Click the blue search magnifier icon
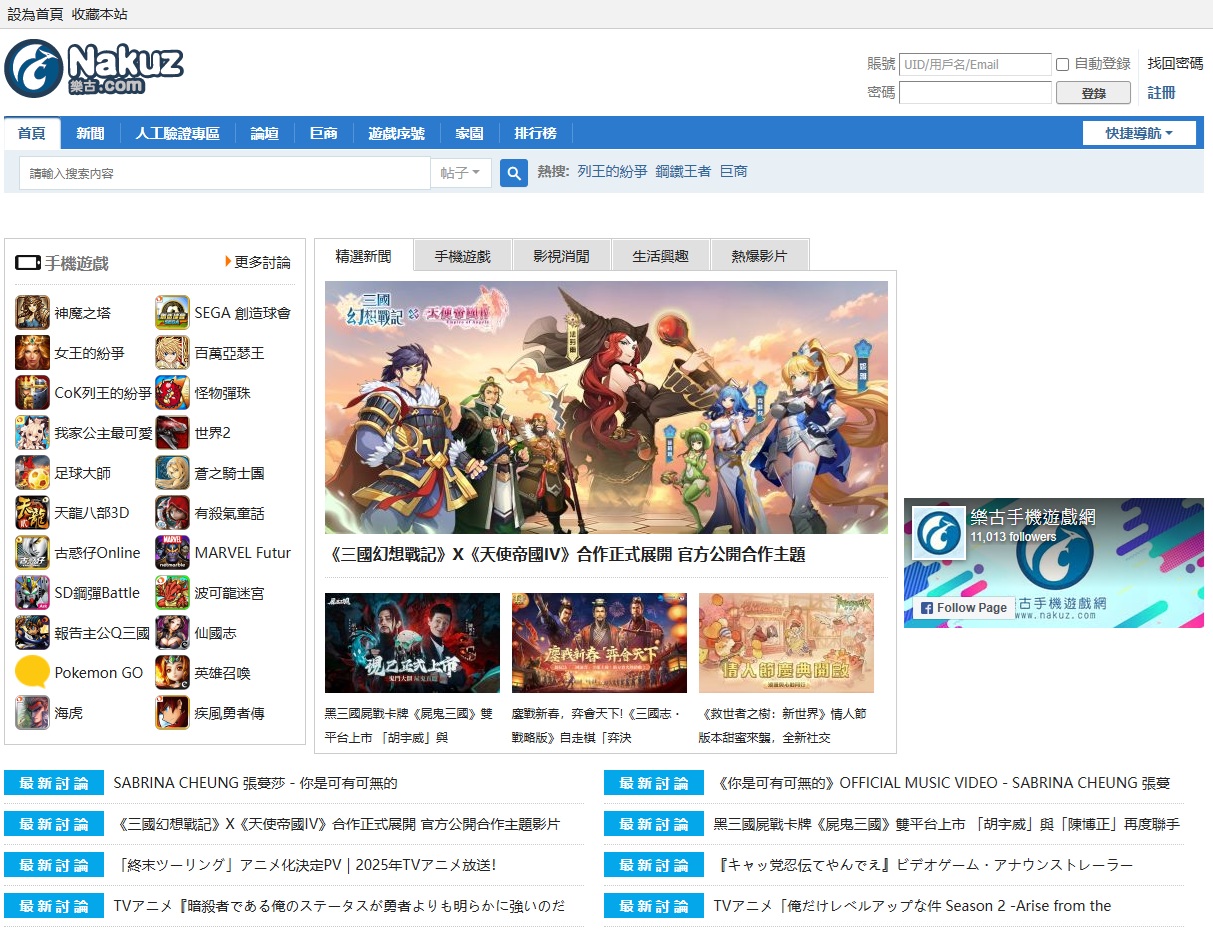The height and width of the screenshot is (947, 1213). pos(513,172)
